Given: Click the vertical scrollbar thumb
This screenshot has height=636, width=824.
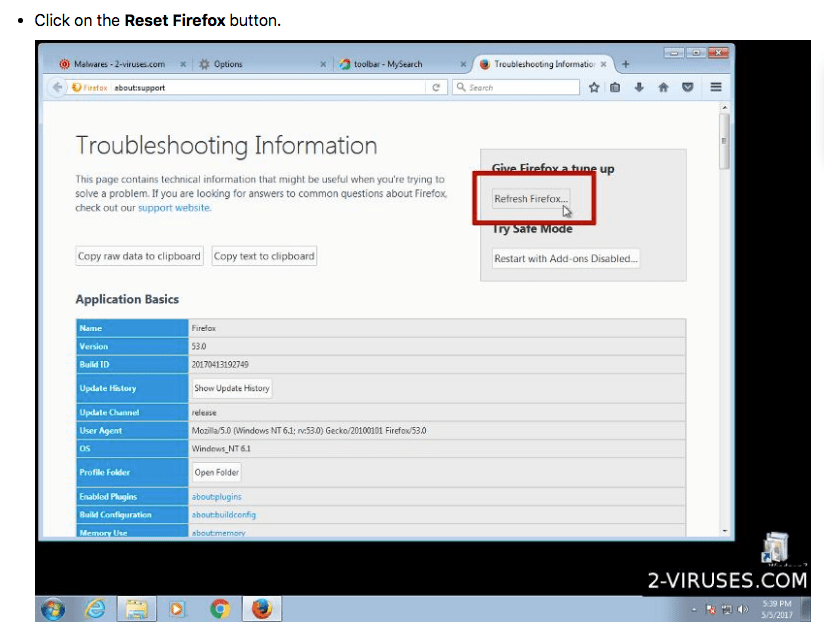Looking at the screenshot, I should click(724, 141).
